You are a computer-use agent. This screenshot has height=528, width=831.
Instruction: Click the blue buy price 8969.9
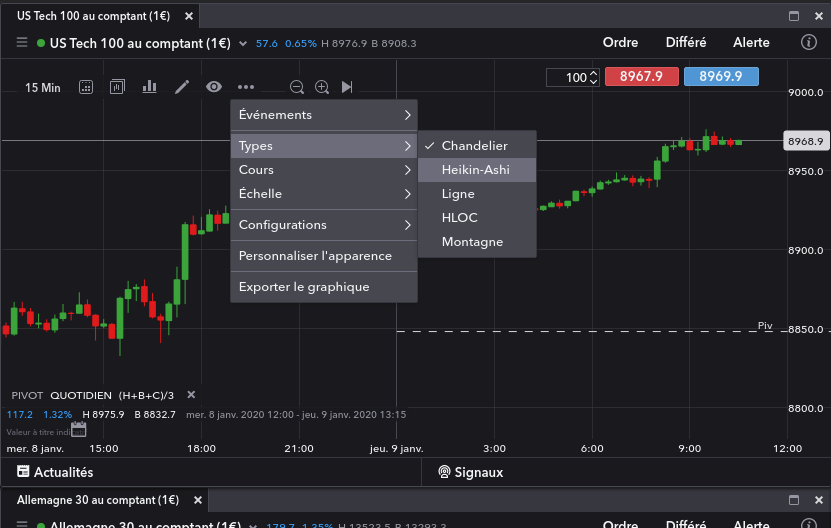(721, 77)
